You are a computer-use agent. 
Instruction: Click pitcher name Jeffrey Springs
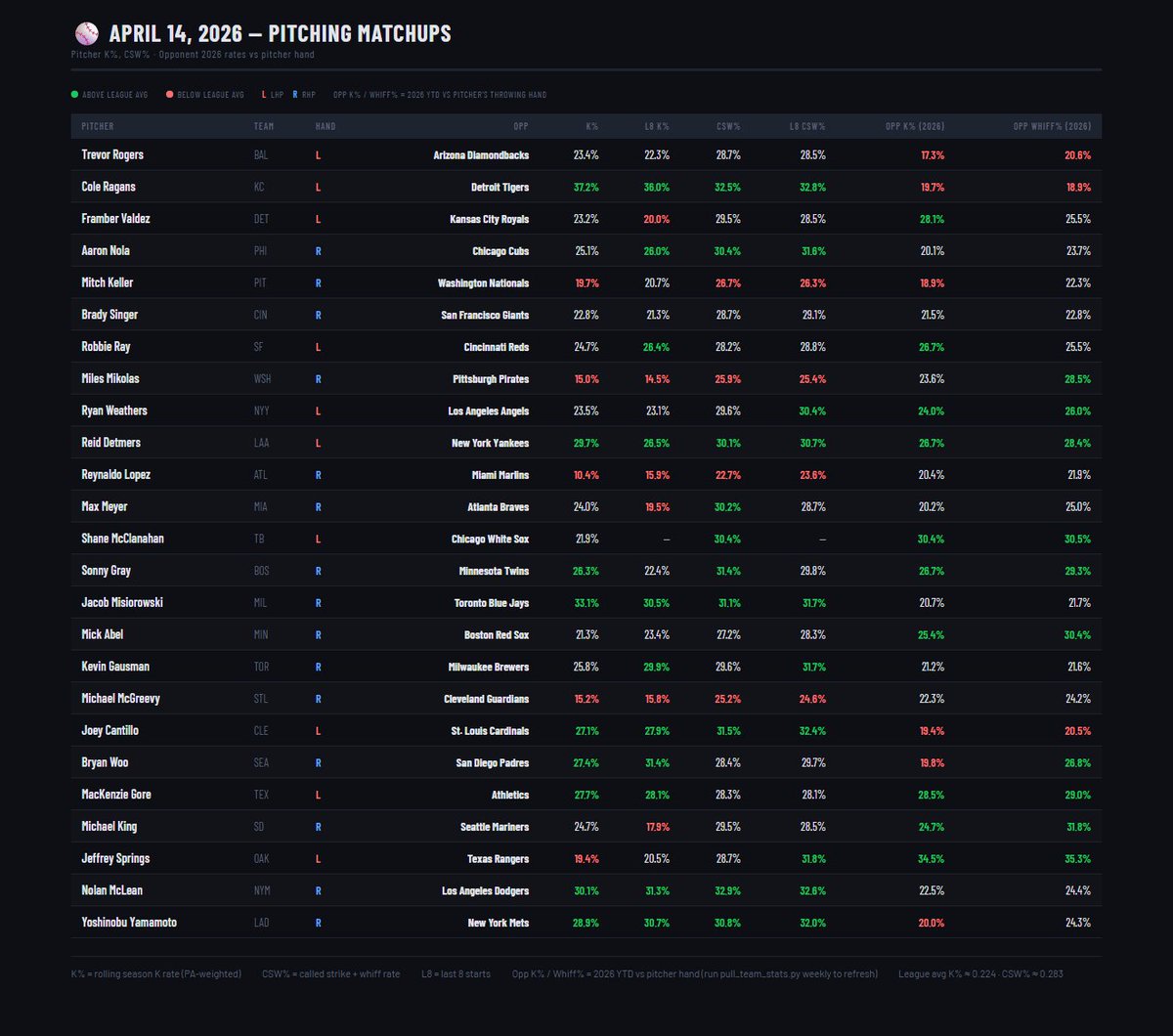click(x=115, y=859)
